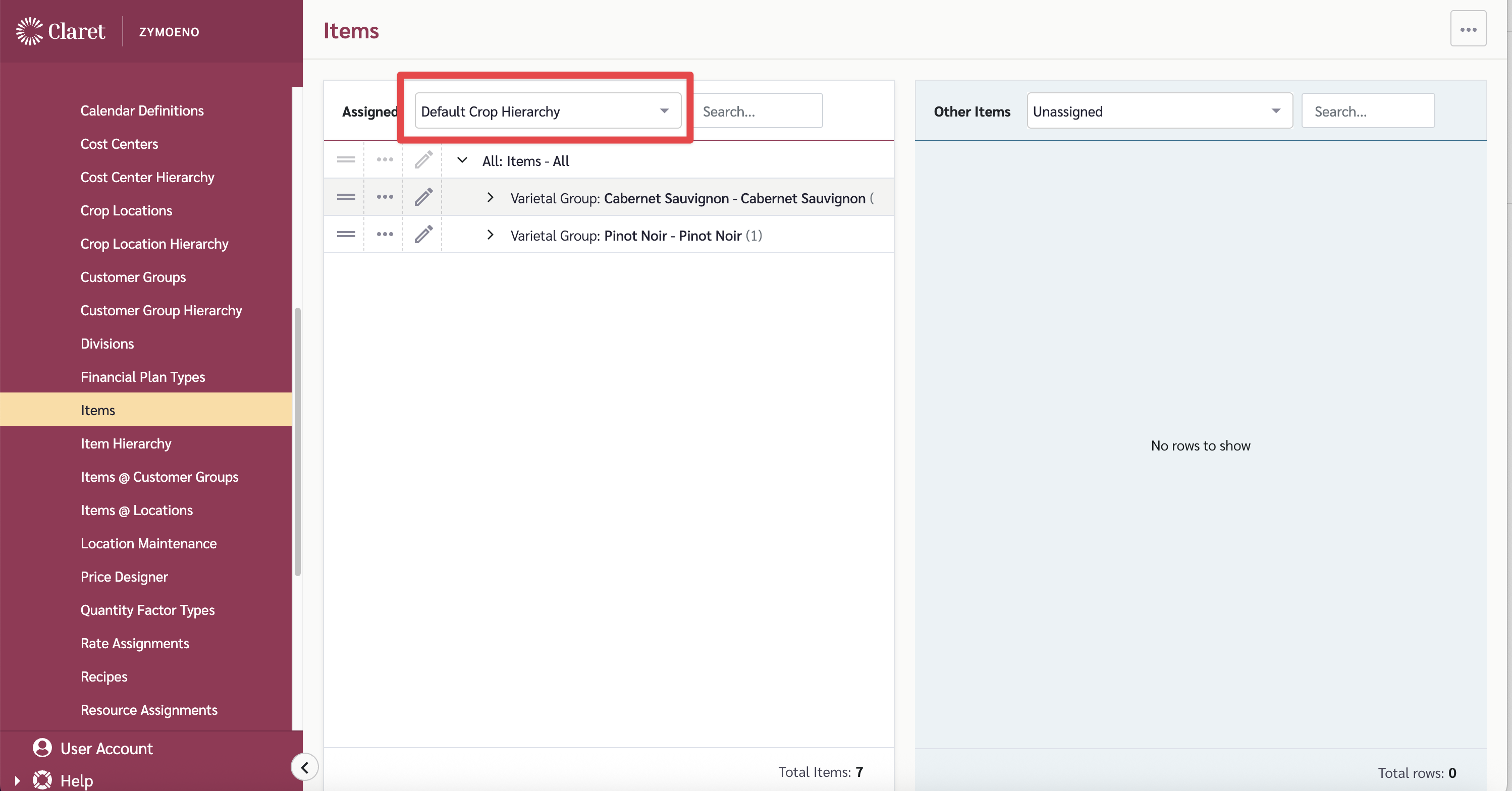Click the page options ellipsis button top right
1512x791 pixels.
(1468, 29)
